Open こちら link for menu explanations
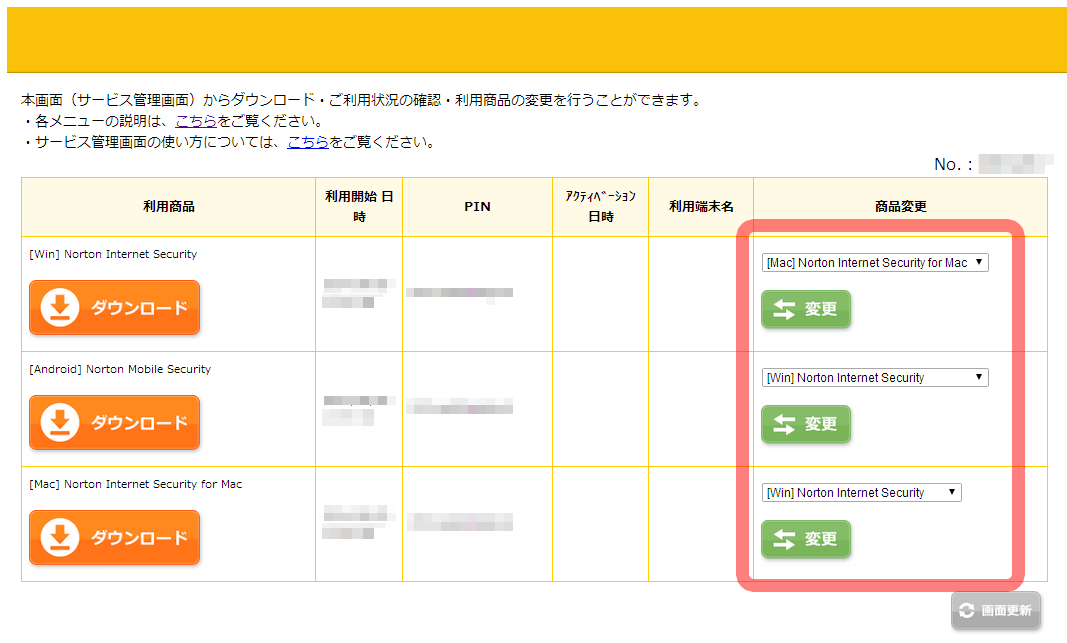Screen dimensions: 1067x643 (196, 121)
